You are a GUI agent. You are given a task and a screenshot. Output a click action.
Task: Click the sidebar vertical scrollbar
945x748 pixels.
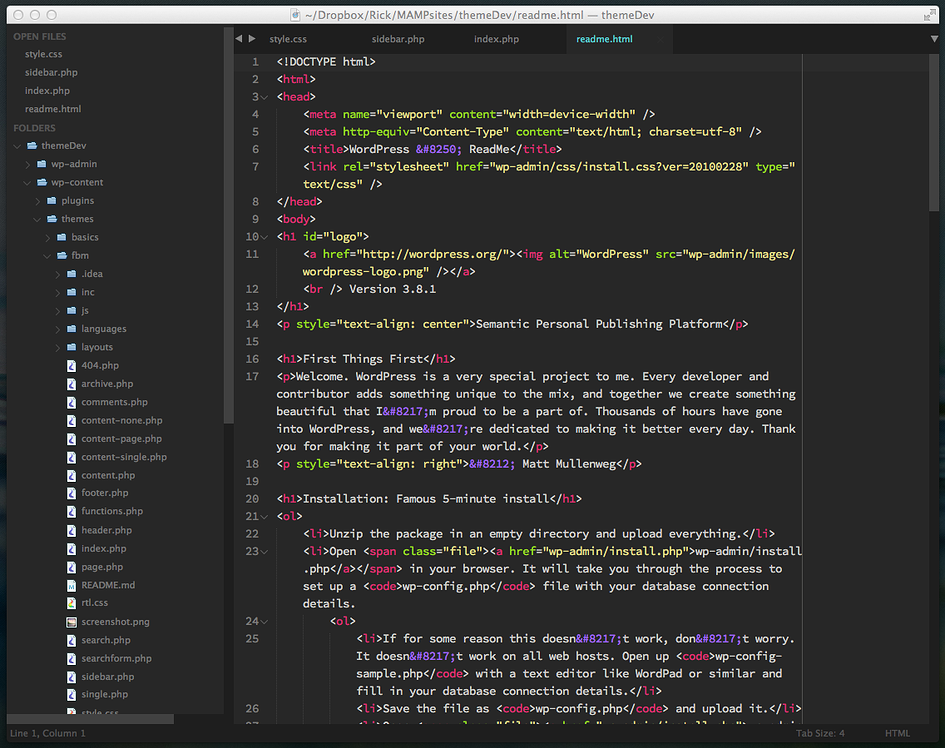click(228, 226)
